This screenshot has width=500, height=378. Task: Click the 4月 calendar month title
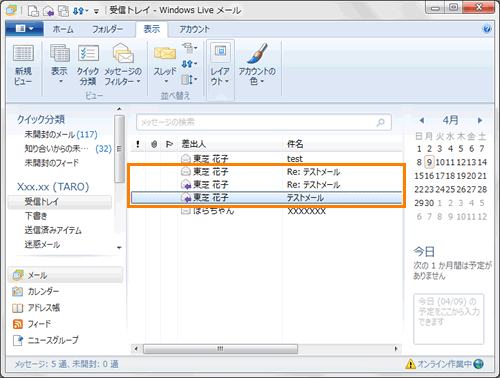coord(450,120)
